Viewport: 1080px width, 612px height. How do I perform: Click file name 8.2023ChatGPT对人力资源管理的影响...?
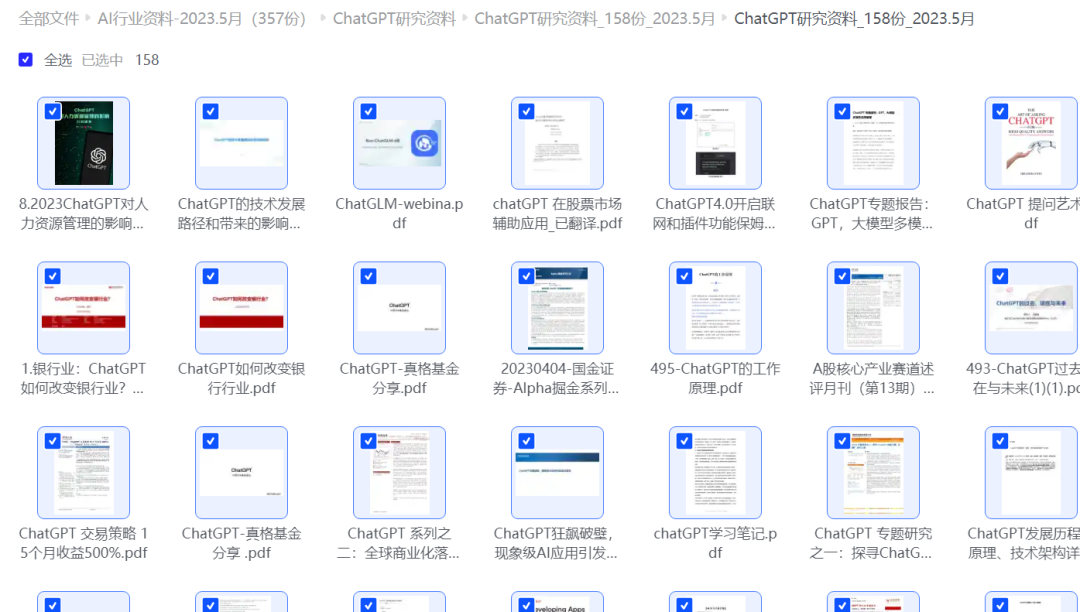(x=83, y=213)
